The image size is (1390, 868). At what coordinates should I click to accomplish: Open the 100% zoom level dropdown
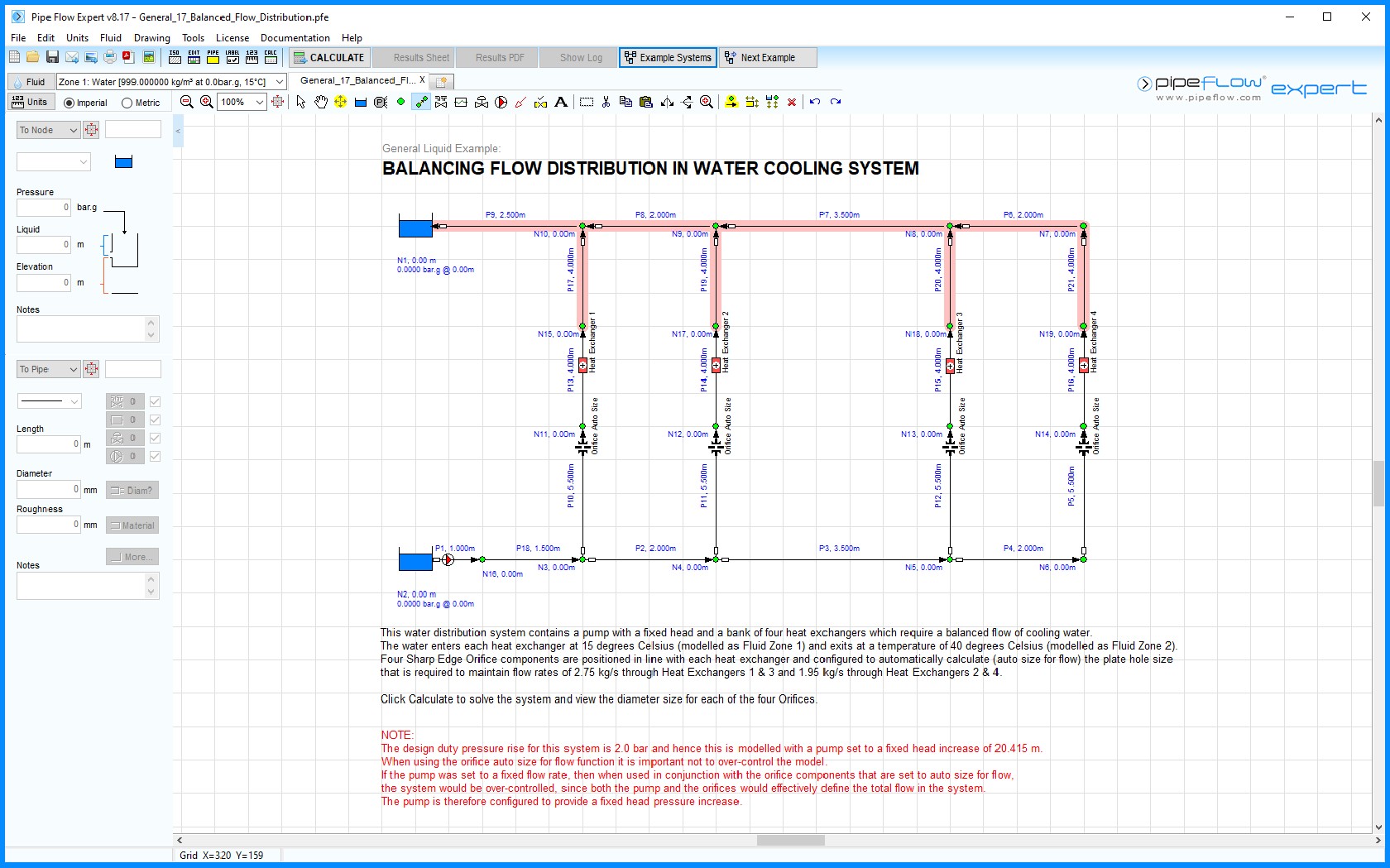pyautogui.click(x=259, y=102)
